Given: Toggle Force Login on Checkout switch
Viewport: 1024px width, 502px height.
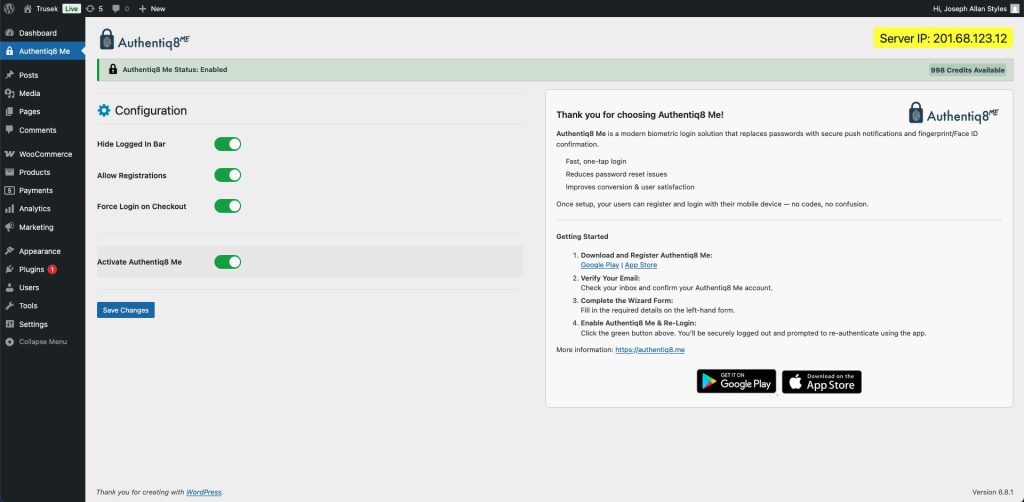Looking at the screenshot, I should [x=228, y=206].
